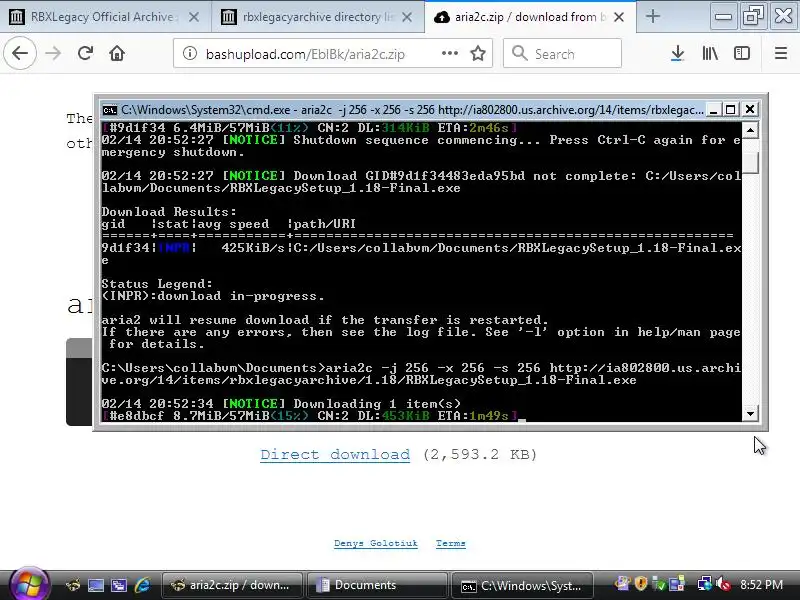Screen dimensions: 800x600
Task: Open the Firefox hamburger menu
Action: click(x=781, y=53)
